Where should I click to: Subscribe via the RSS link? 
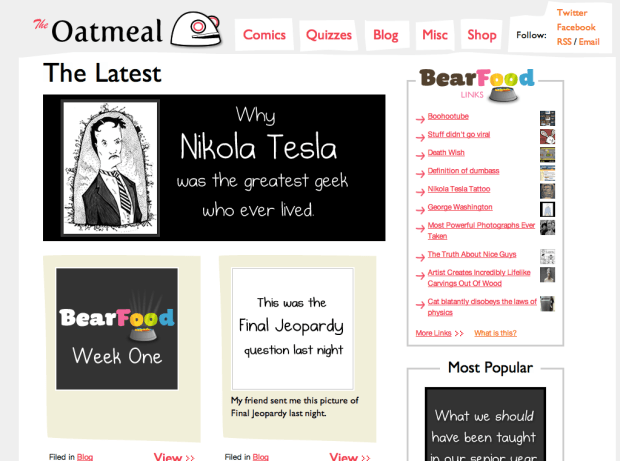(x=564, y=42)
